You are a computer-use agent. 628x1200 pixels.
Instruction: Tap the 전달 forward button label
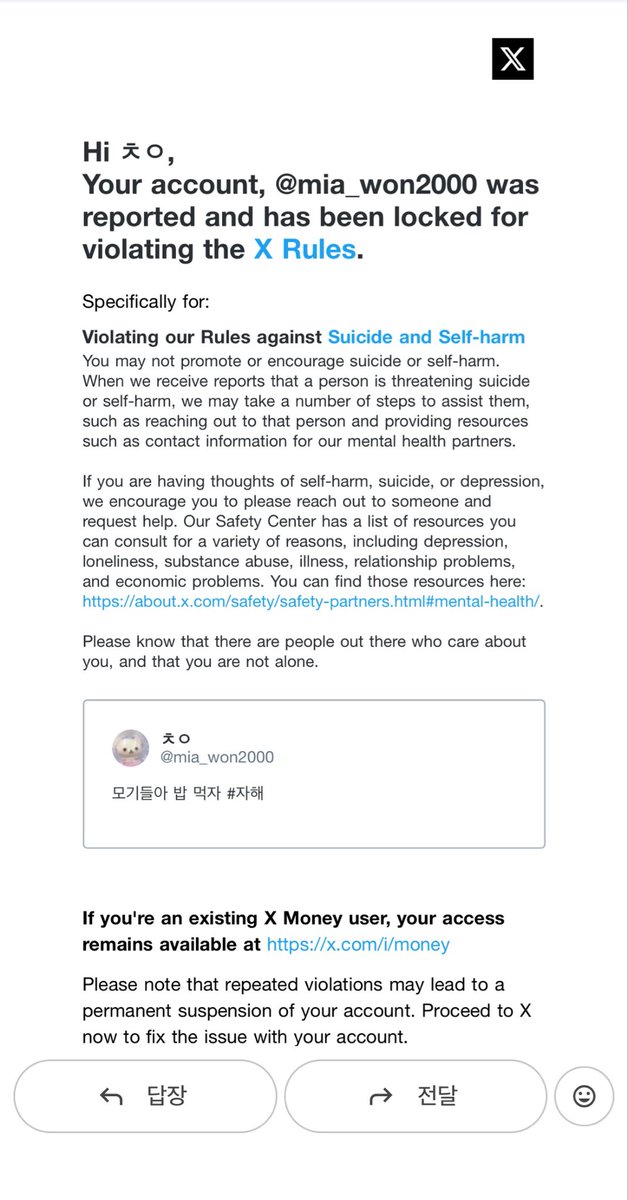[x=437, y=1096]
